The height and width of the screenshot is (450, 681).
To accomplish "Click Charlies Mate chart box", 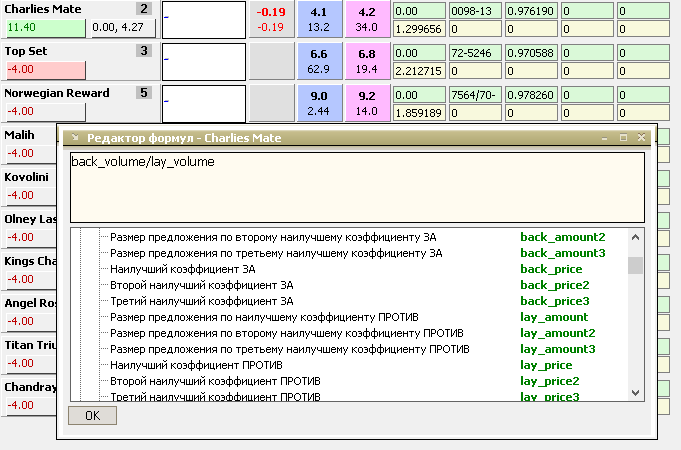I will (204, 20).
